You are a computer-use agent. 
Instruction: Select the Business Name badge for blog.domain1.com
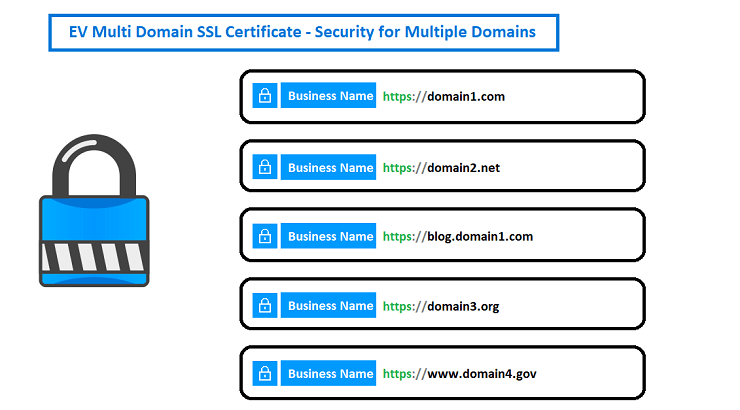coord(328,236)
